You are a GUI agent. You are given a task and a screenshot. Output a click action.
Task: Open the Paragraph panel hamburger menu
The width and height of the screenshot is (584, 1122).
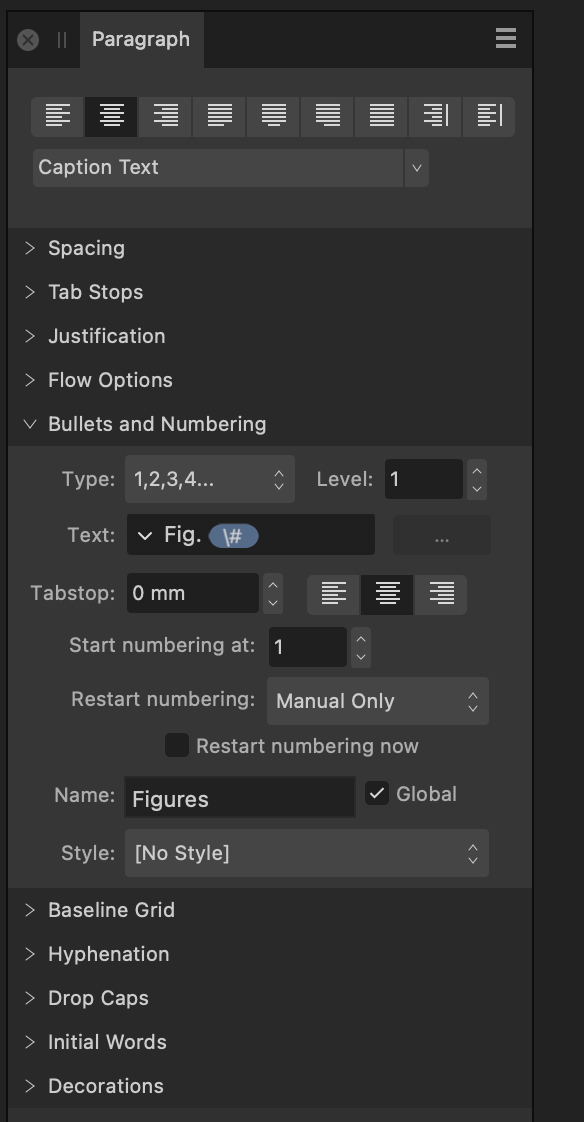point(506,38)
